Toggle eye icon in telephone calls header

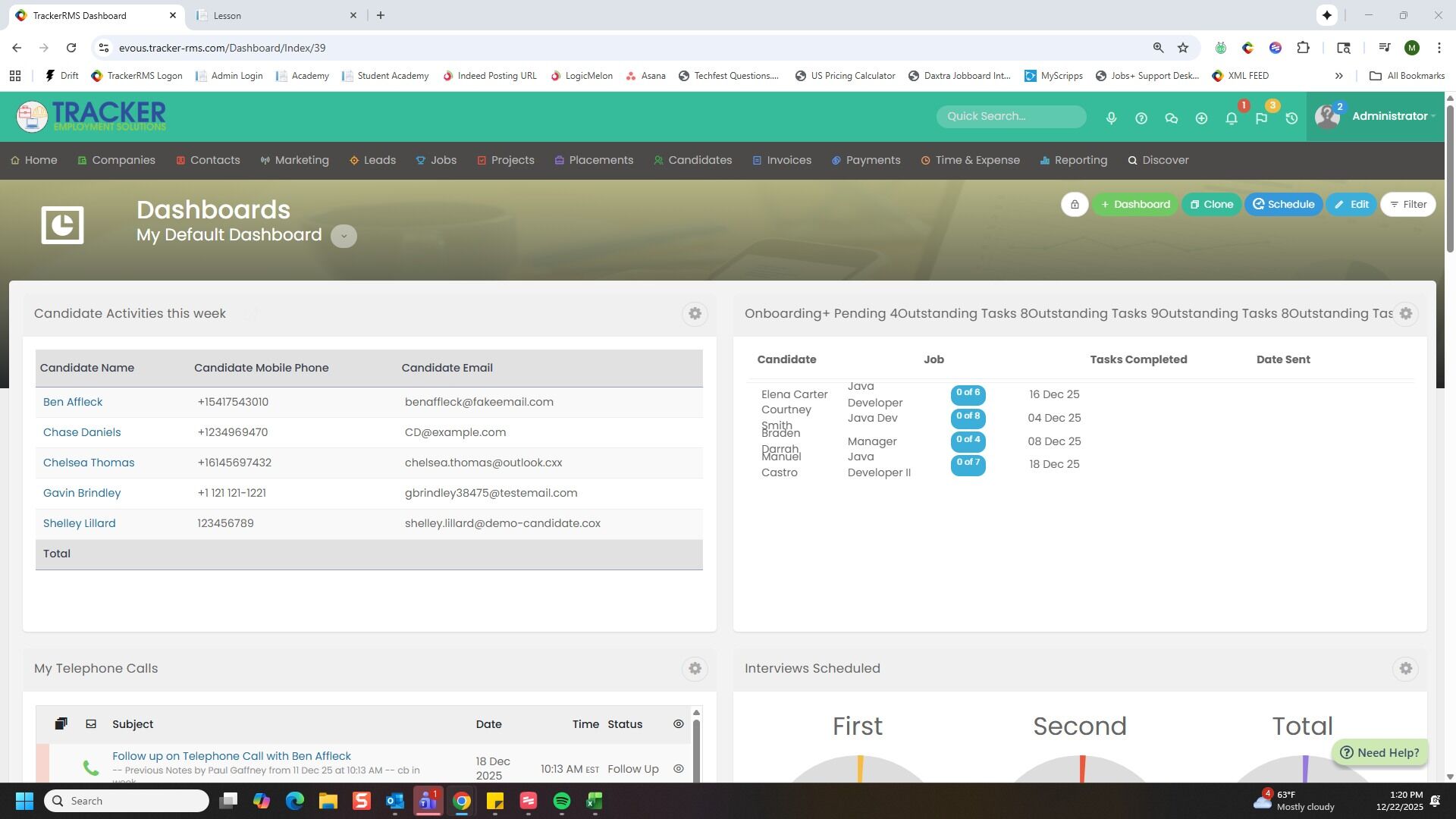point(679,724)
